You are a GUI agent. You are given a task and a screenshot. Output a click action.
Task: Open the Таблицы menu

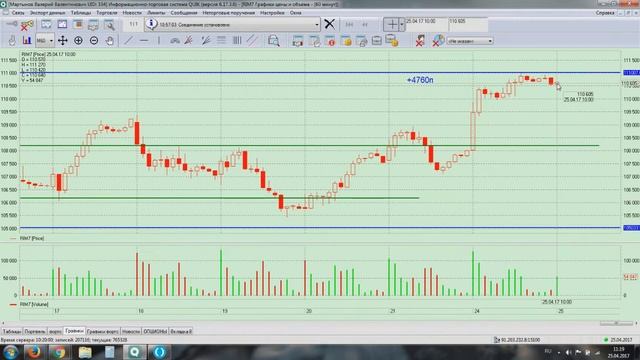[81, 13]
